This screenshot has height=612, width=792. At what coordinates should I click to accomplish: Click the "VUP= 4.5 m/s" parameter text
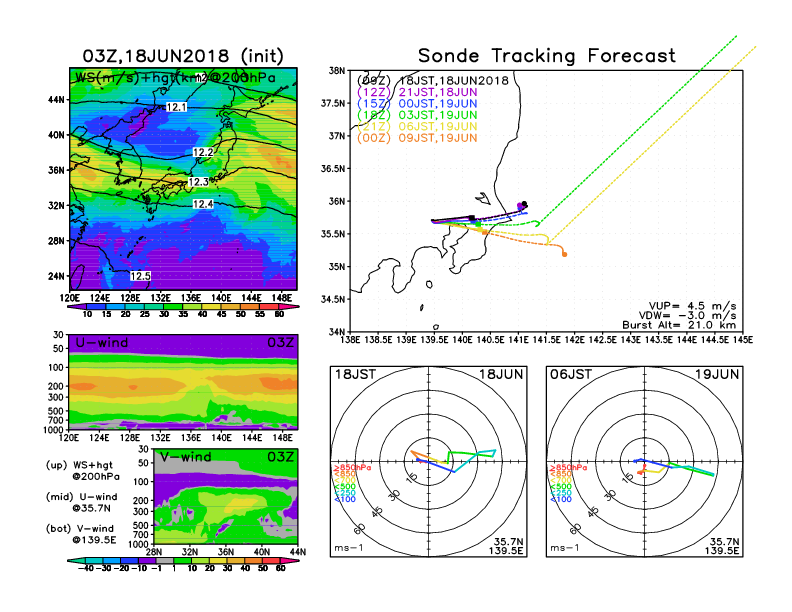tap(692, 306)
